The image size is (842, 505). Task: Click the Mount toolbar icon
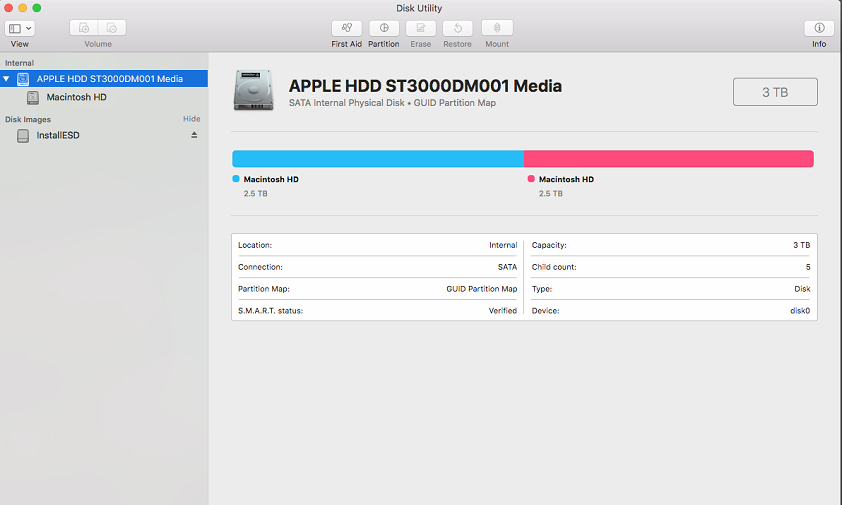[497, 28]
